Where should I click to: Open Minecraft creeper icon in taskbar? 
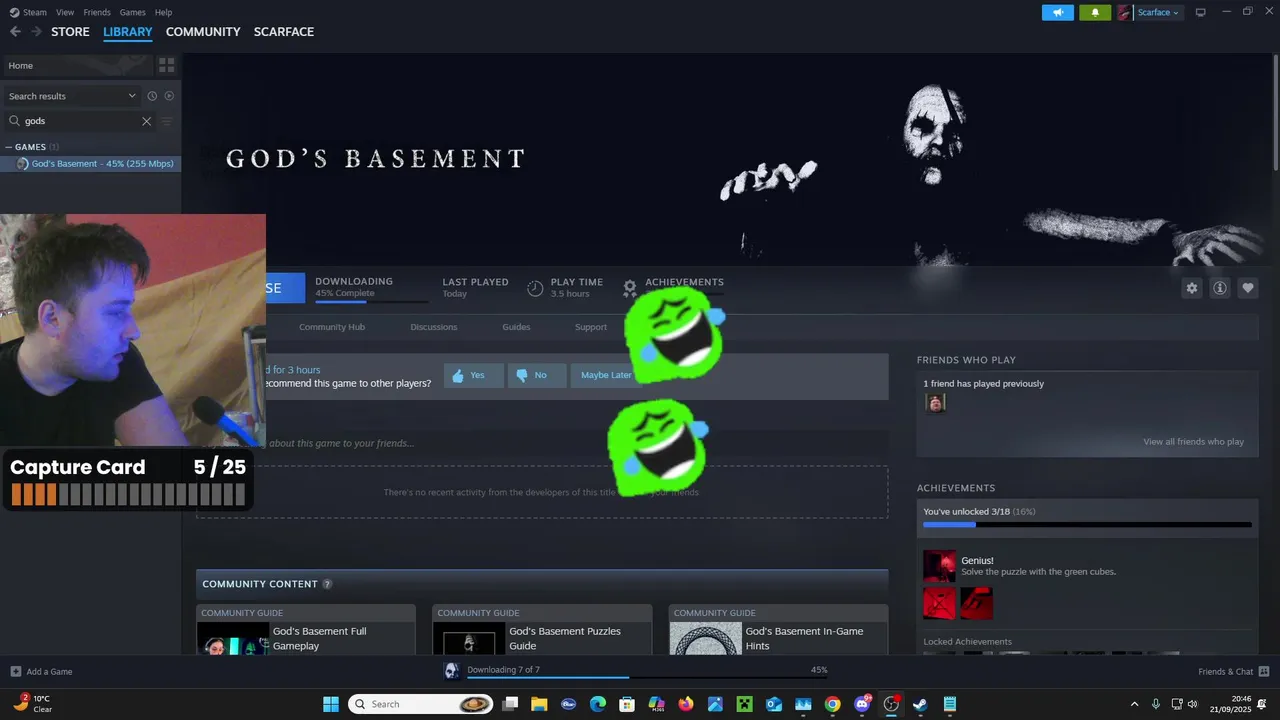click(x=744, y=704)
